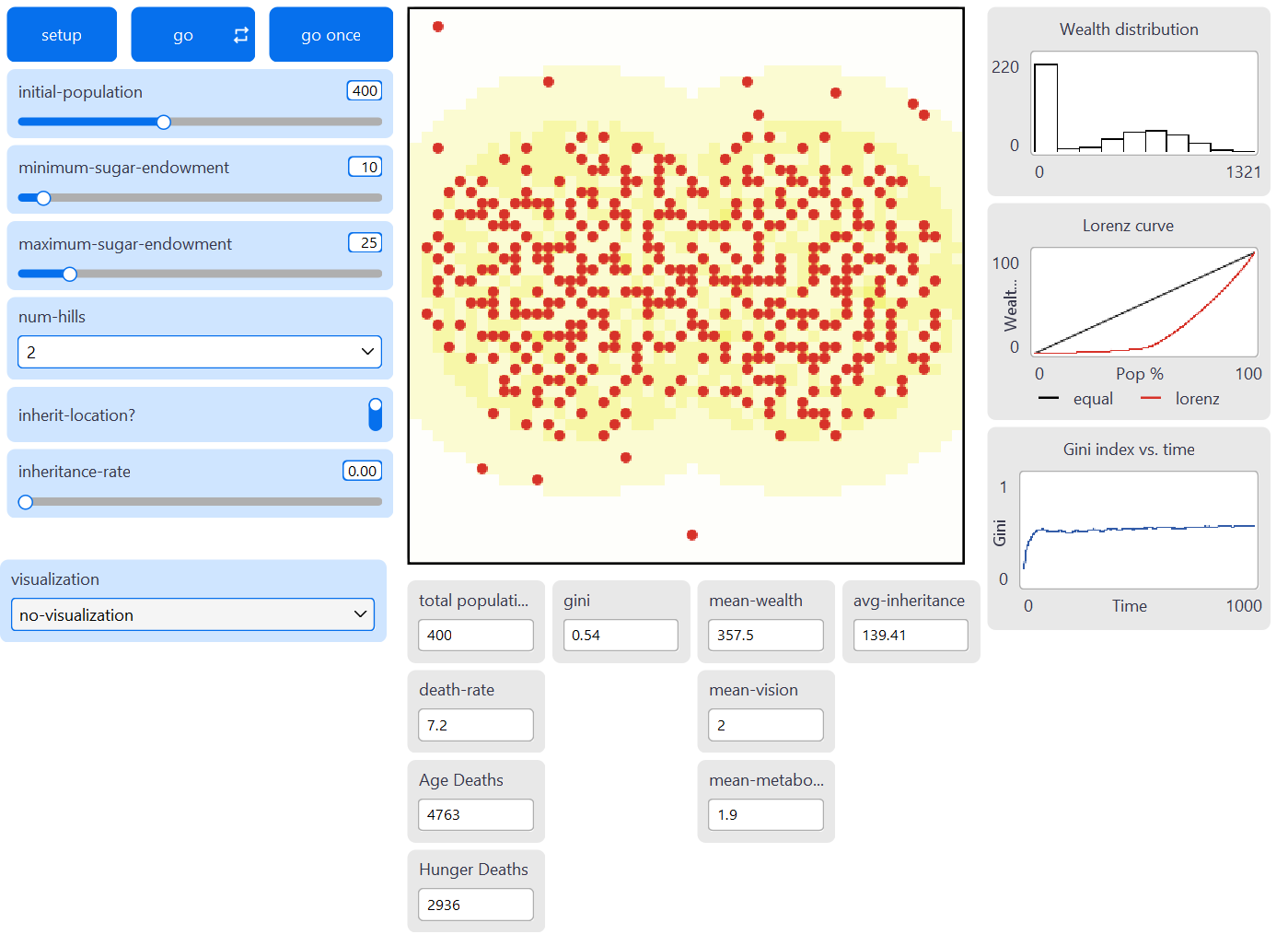Select the Age Deaths value 4763
The height and width of the screenshot is (946, 1288).
point(476,814)
